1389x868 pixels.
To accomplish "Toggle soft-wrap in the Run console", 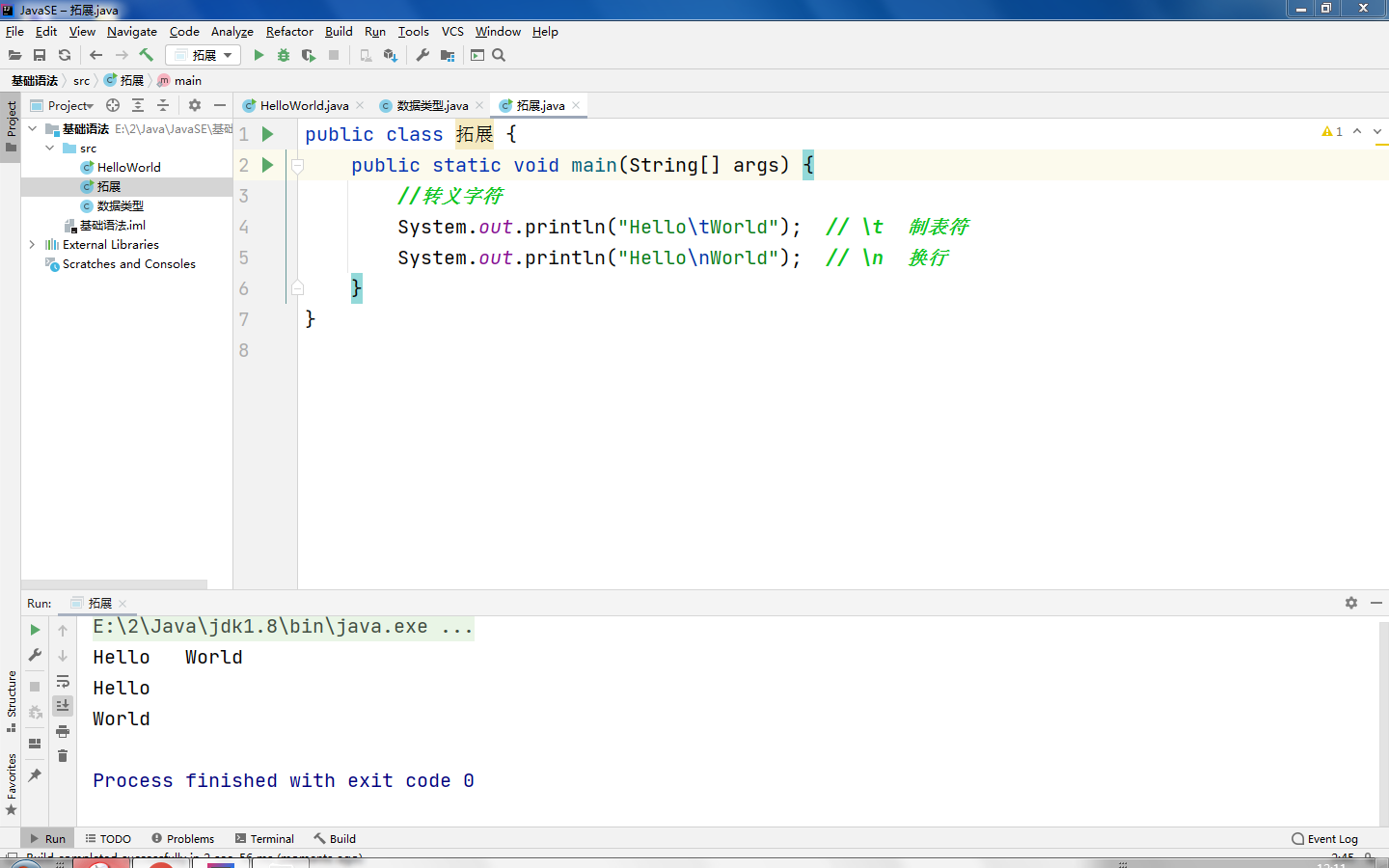I will point(63,682).
